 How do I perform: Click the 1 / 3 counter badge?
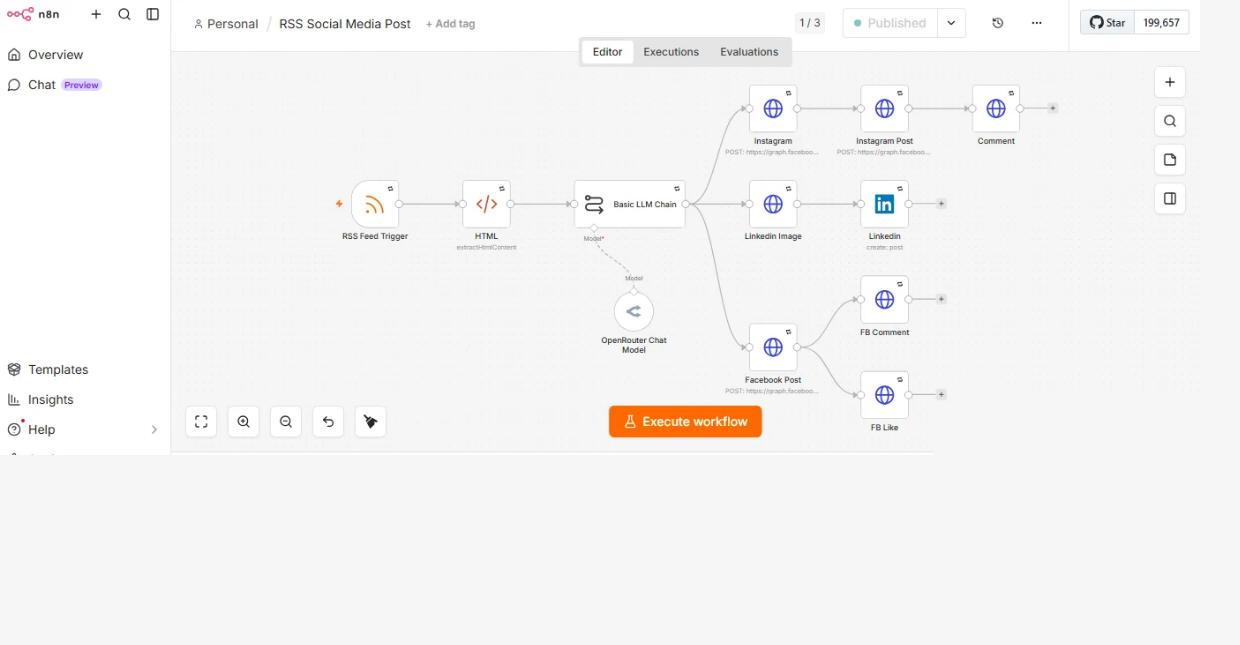809,23
